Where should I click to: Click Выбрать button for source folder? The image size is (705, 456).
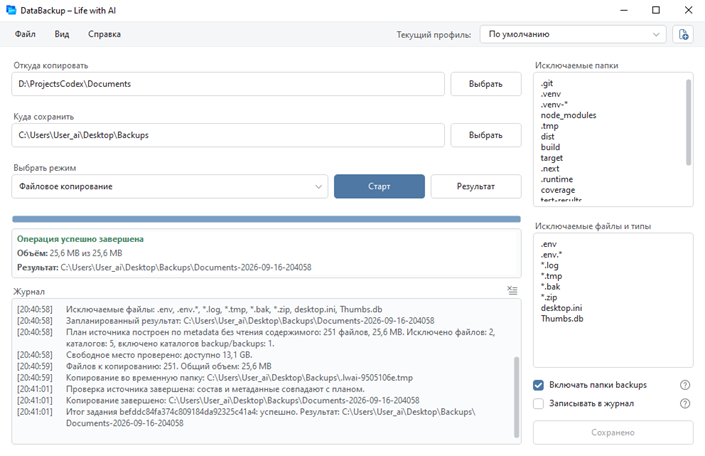click(x=486, y=84)
